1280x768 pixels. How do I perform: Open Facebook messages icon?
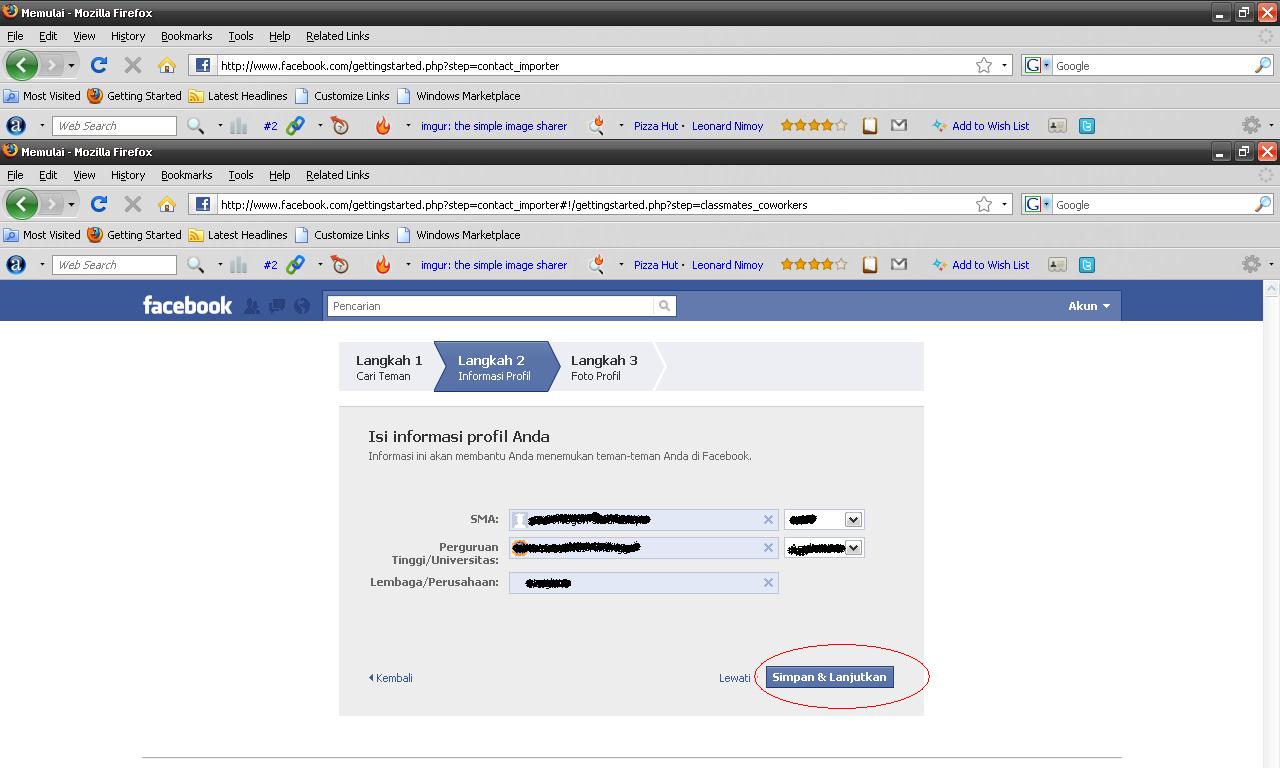coord(277,306)
